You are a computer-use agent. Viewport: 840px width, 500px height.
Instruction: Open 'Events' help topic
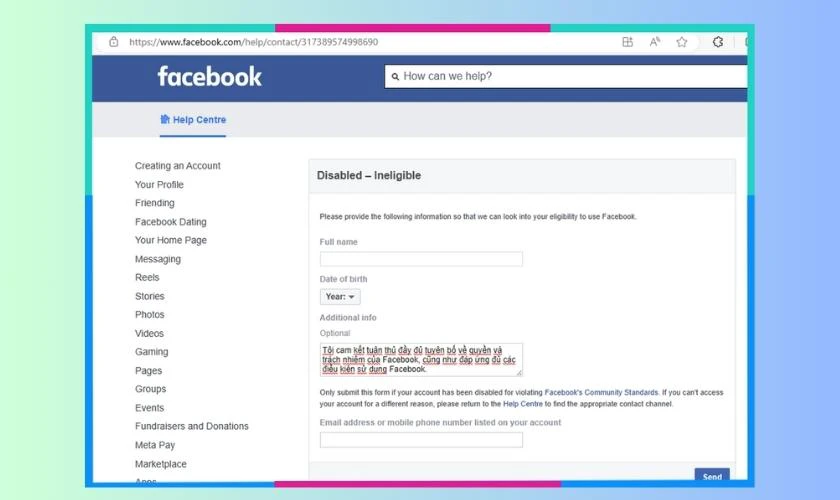(149, 408)
